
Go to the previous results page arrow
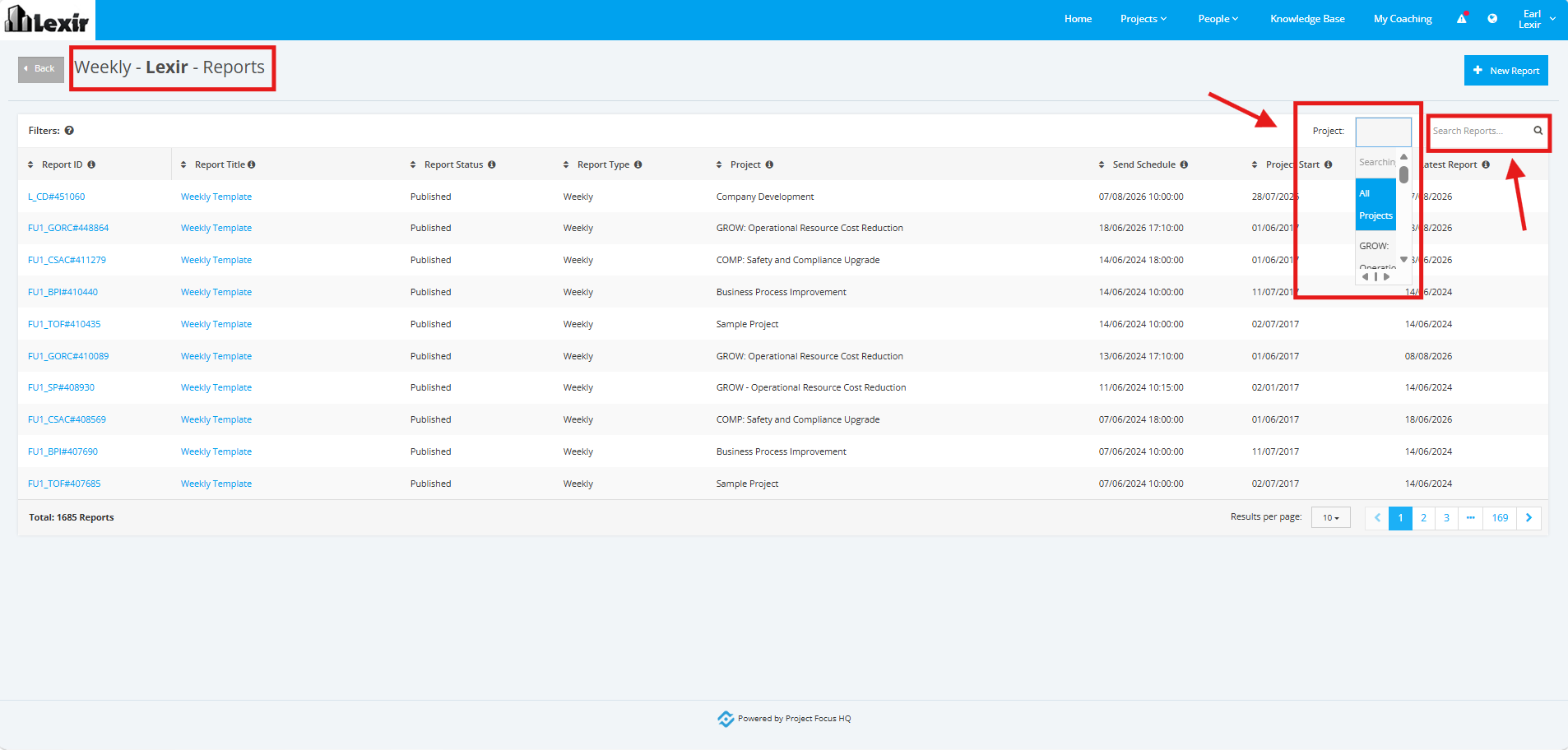coord(1377,518)
